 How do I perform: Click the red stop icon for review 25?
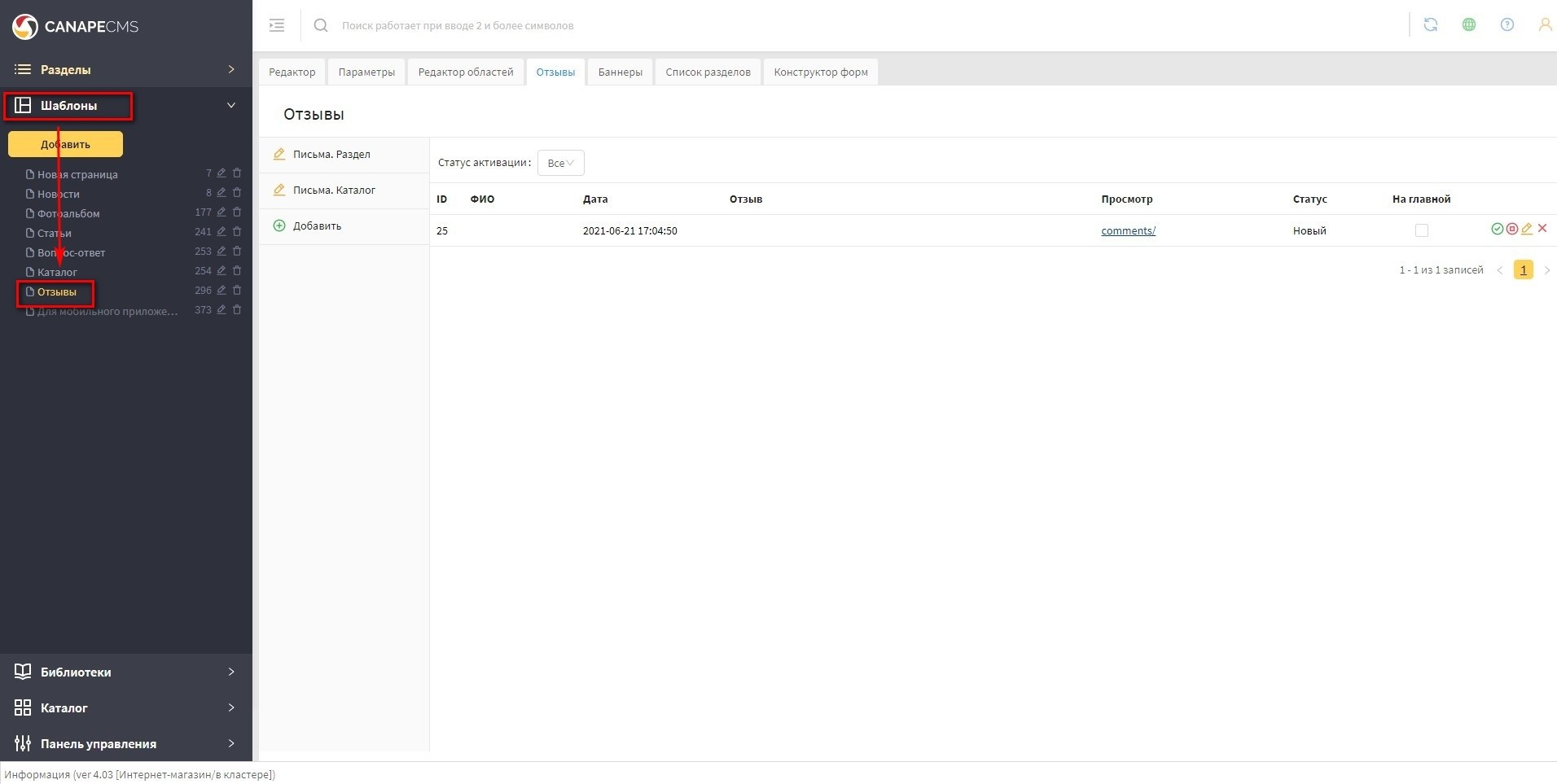click(1511, 230)
